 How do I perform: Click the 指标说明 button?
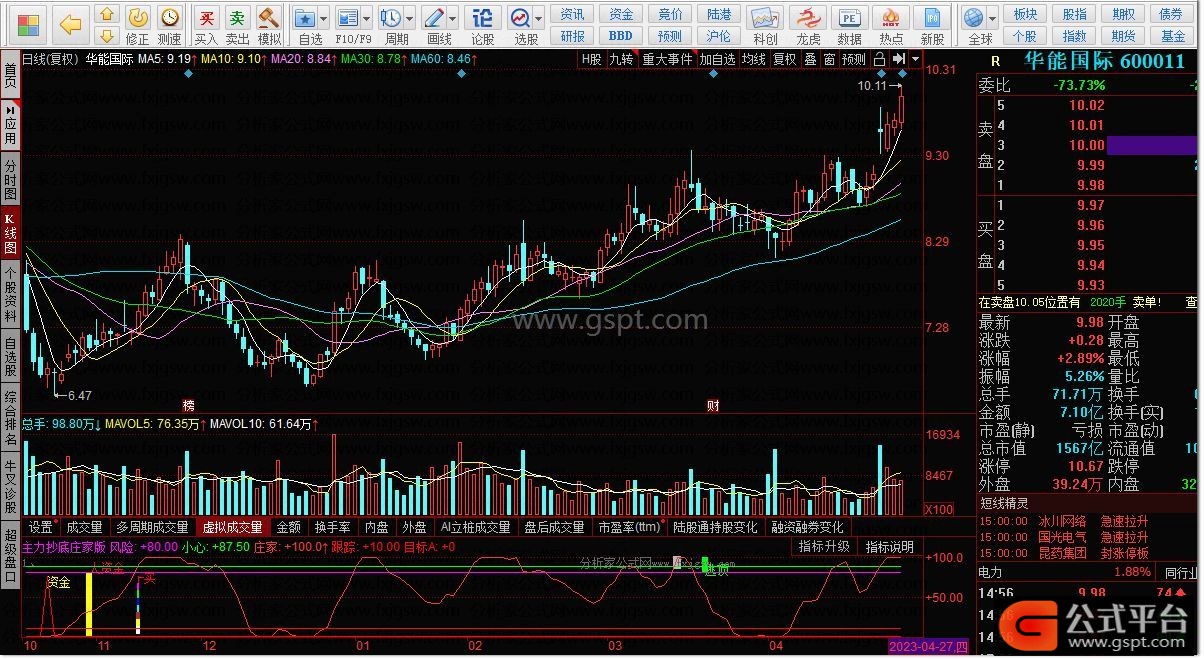pos(890,547)
